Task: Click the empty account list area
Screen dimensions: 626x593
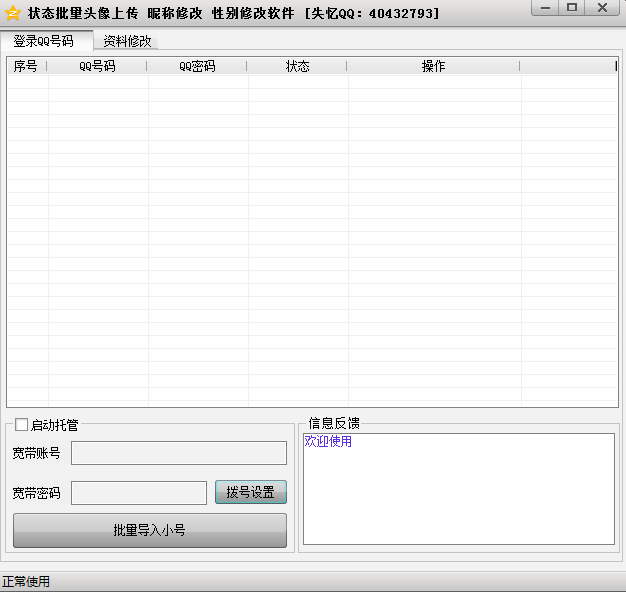Action: 312,240
